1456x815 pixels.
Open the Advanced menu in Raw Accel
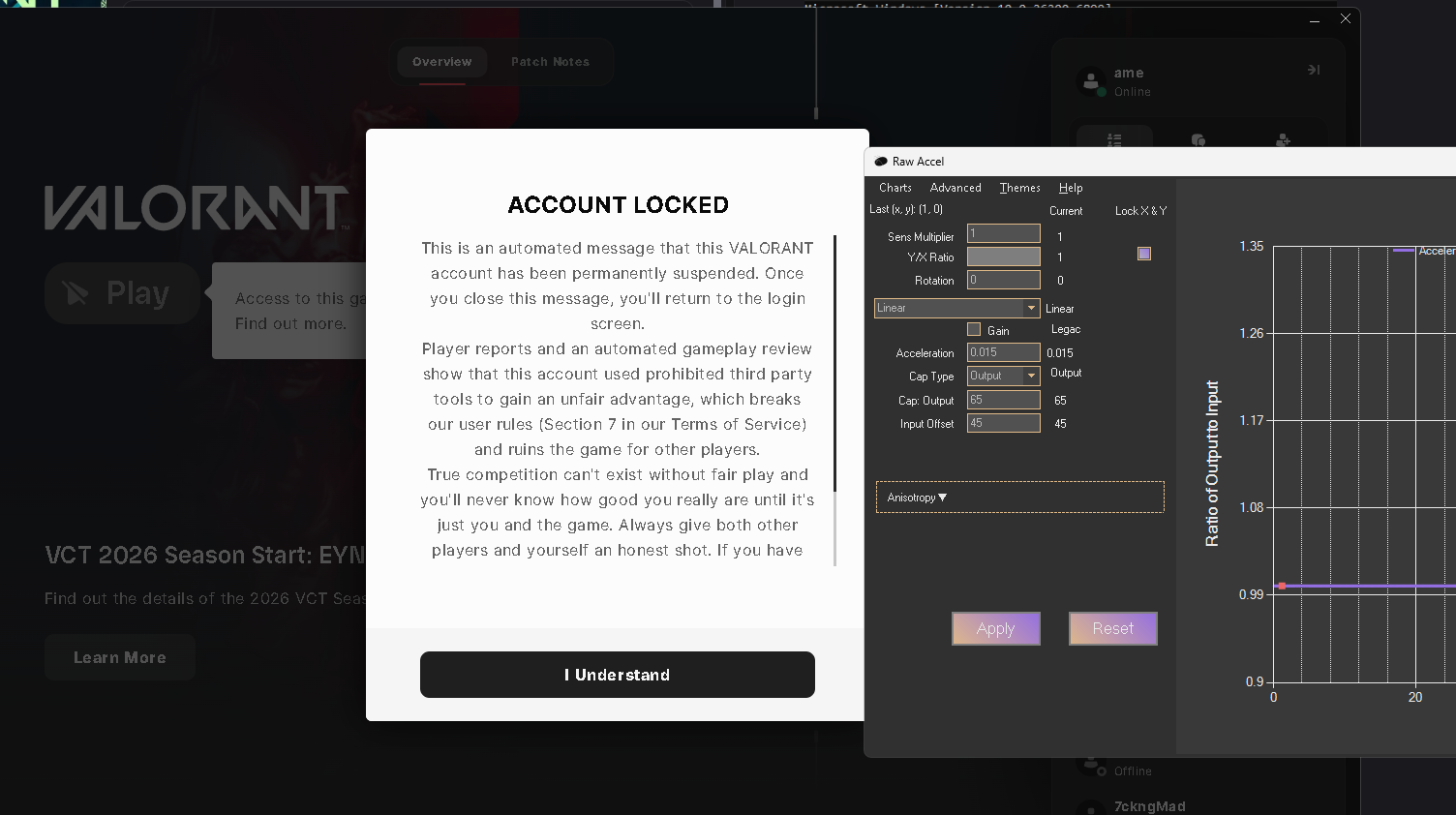point(955,188)
